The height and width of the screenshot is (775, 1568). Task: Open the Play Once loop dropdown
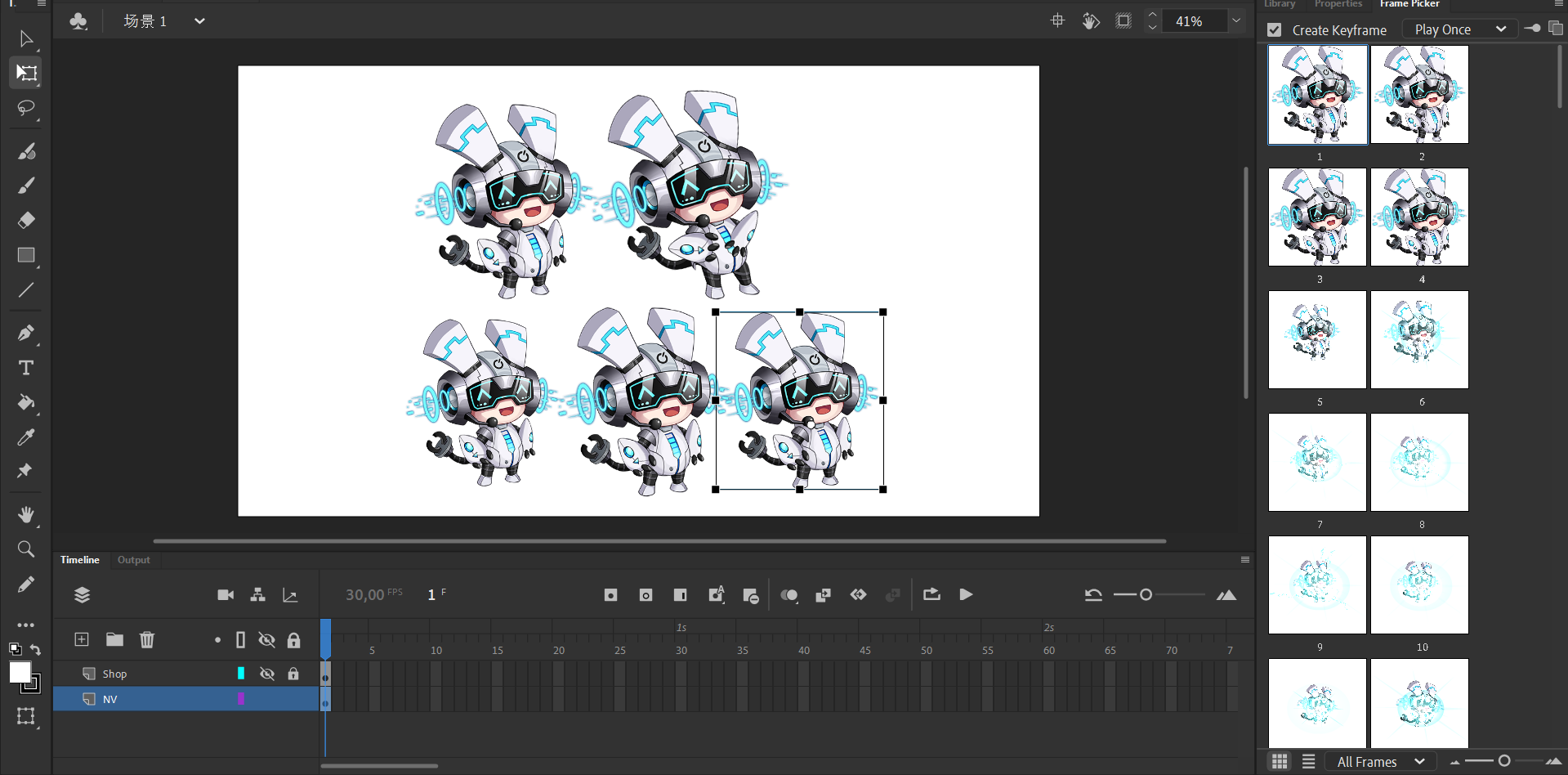1459,29
